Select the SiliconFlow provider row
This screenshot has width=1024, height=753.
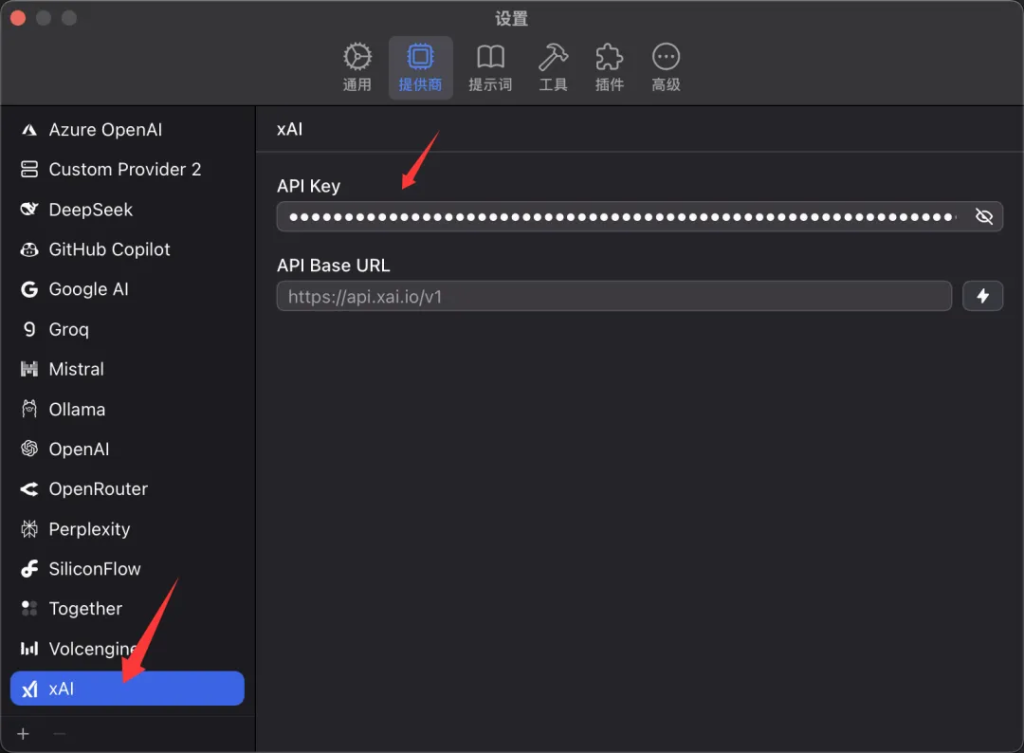(x=127, y=569)
